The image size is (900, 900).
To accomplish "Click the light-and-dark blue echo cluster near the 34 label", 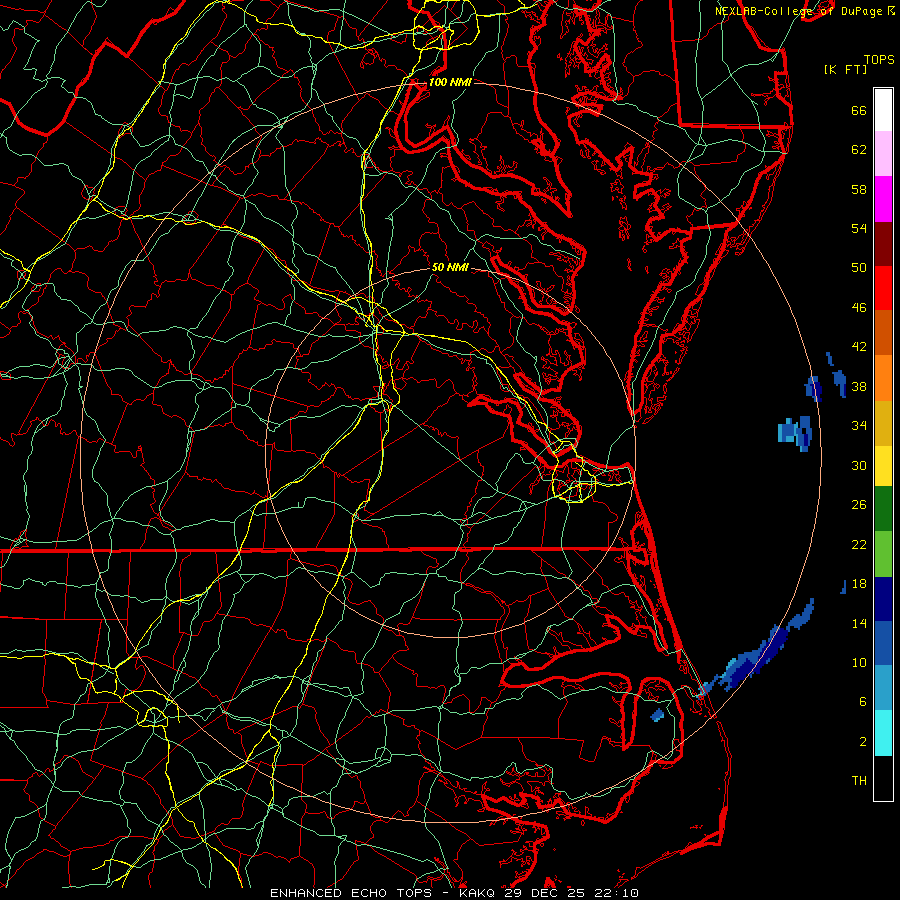I will (x=796, y=432).
